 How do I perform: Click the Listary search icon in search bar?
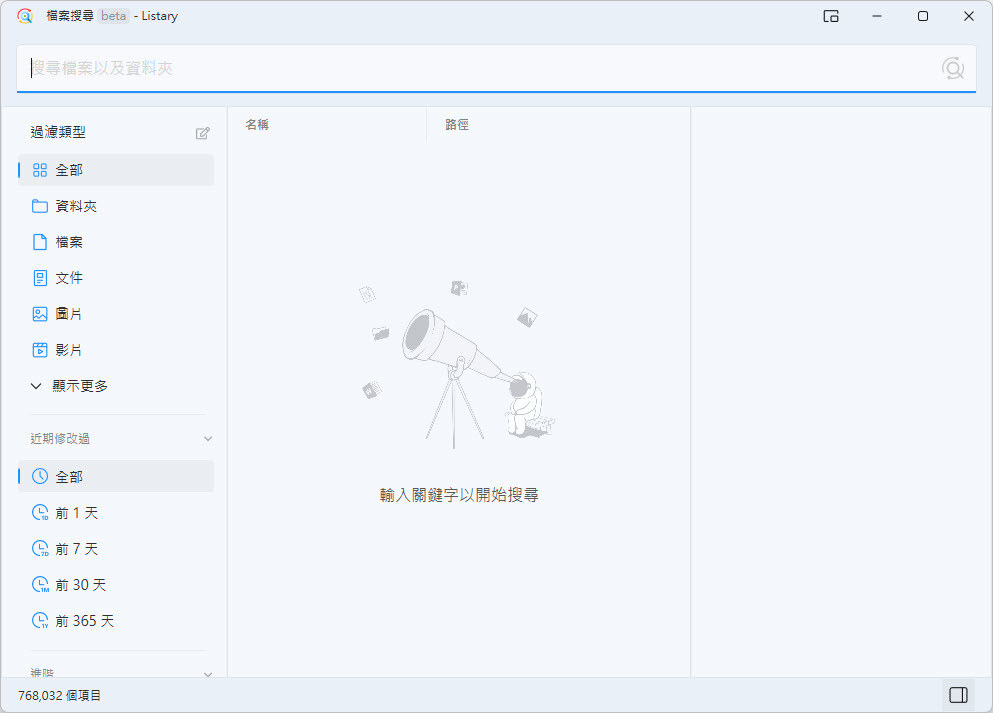click(952, 68)
